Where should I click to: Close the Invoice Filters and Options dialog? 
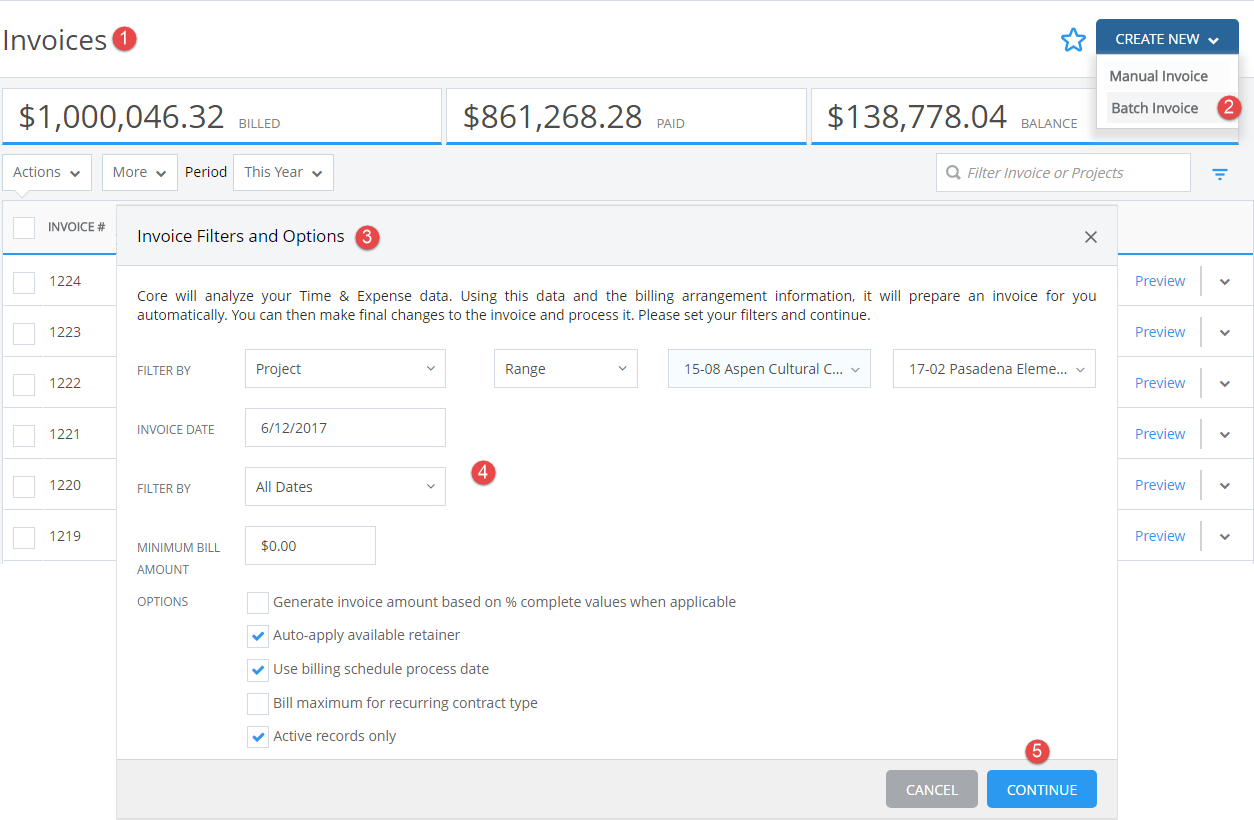[1091, 237]
